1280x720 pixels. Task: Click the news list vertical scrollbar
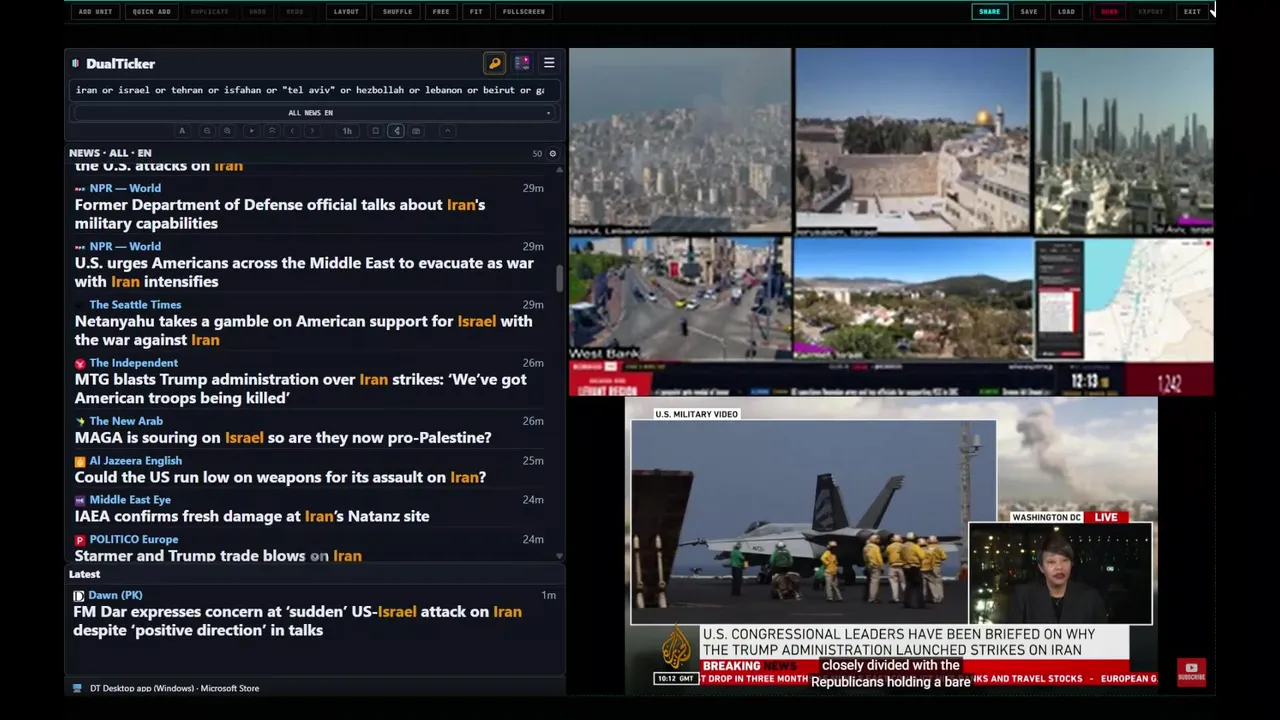[x=559, y=279]
